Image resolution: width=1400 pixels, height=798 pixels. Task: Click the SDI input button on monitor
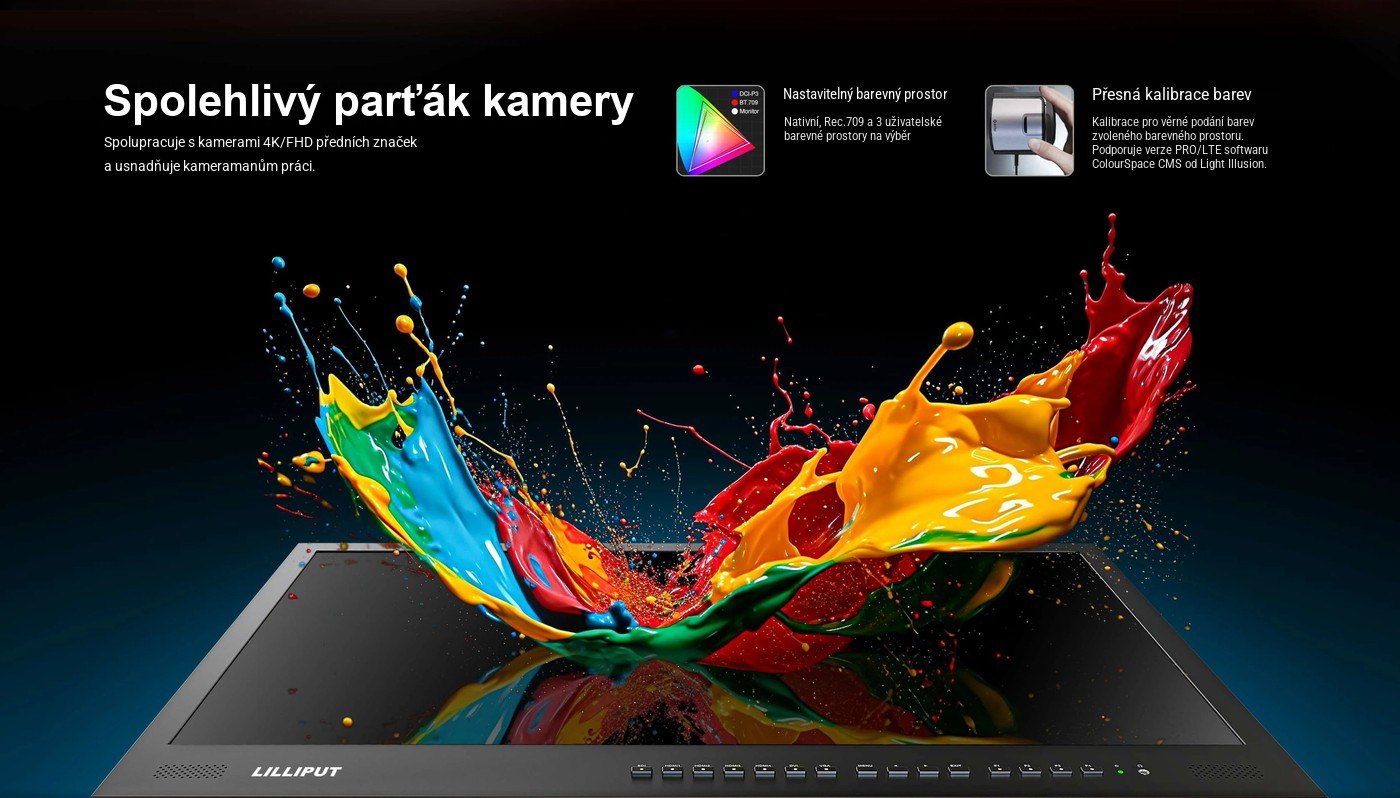click(641, 771)
